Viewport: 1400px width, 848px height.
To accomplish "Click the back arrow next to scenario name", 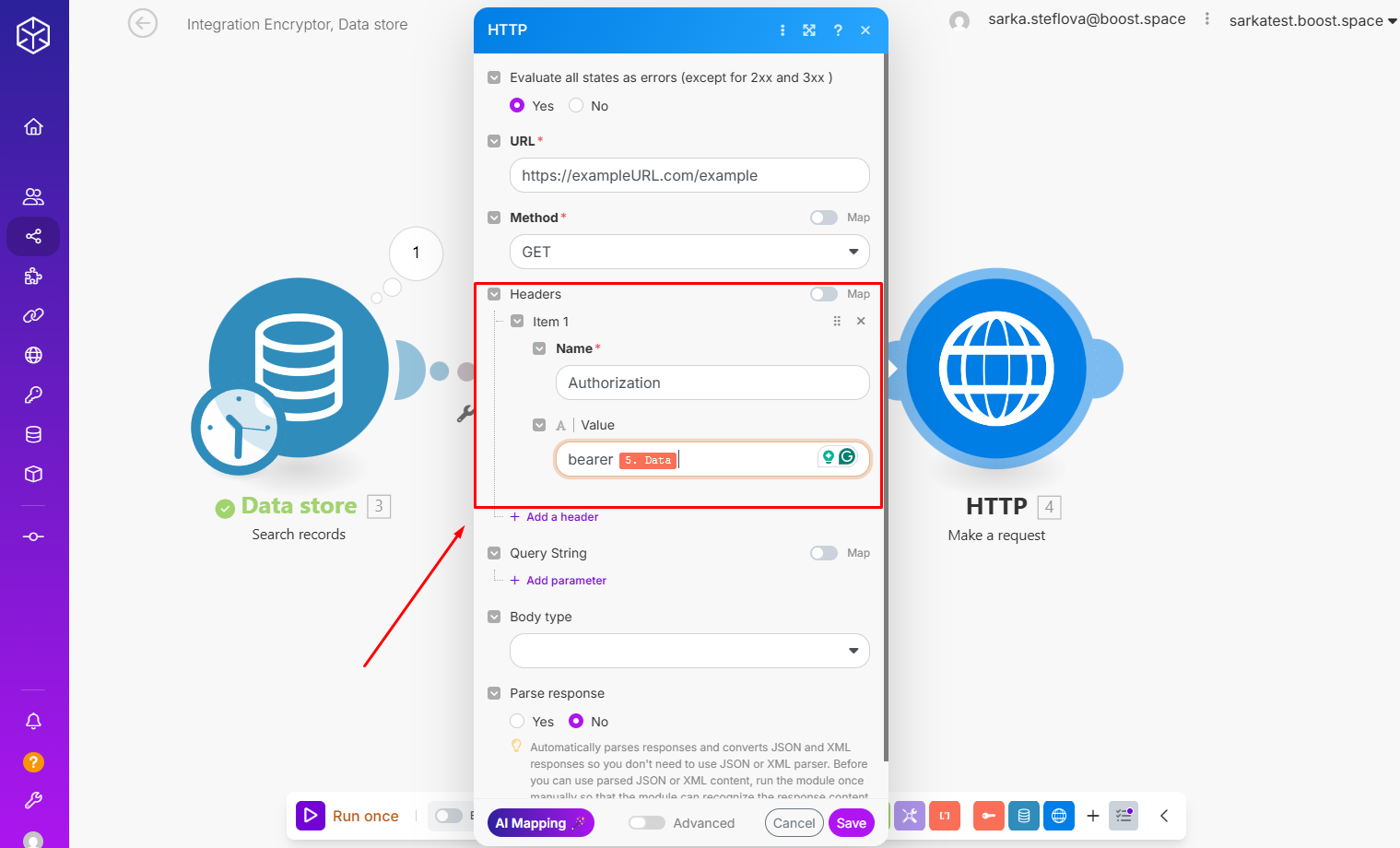I will [143, 24].
